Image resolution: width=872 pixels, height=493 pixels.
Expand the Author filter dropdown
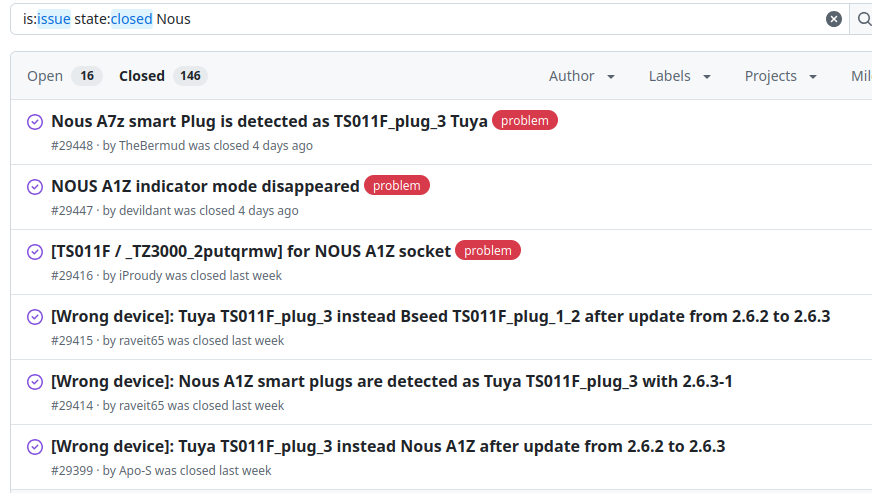click(x=582, y=76)
